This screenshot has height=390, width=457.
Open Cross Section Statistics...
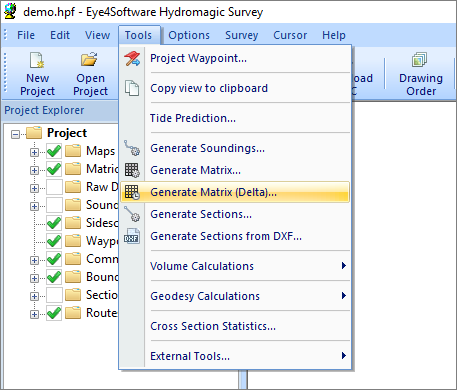(235, 326)
